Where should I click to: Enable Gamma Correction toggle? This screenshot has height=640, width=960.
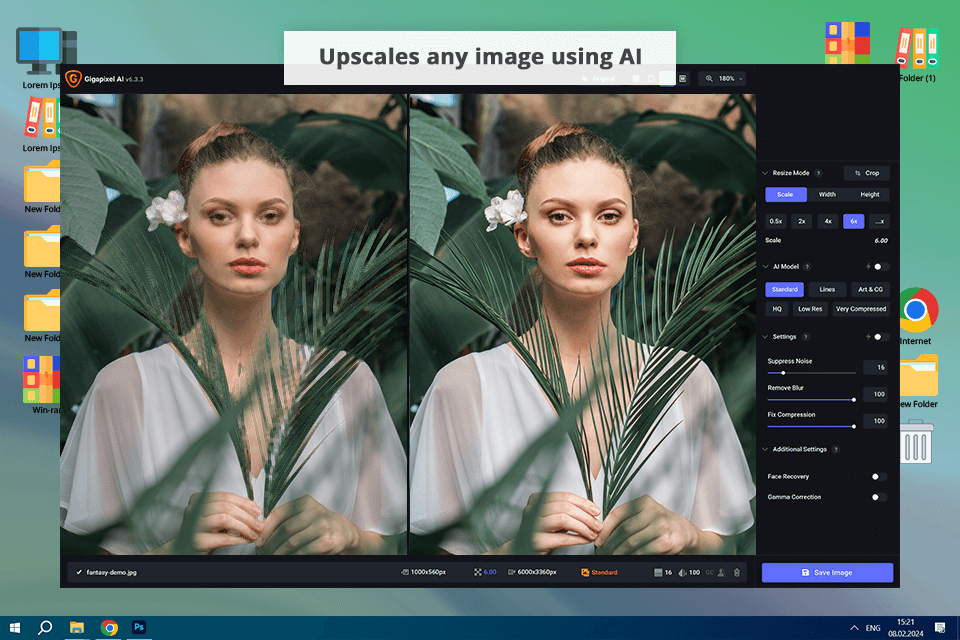[x=879, y=497]
